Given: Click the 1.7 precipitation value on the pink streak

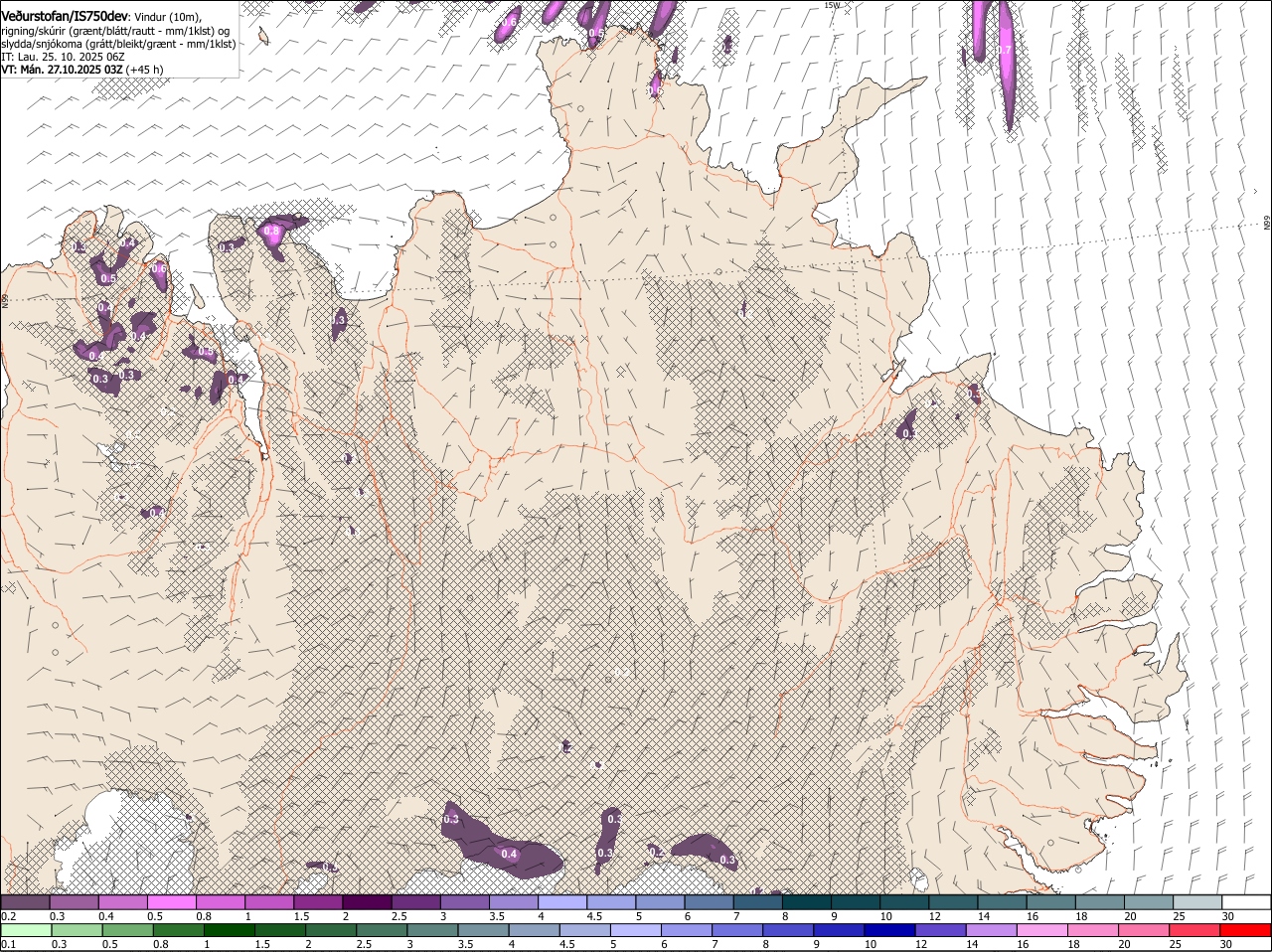Looking at the screenshot, I should (1005, 50).
